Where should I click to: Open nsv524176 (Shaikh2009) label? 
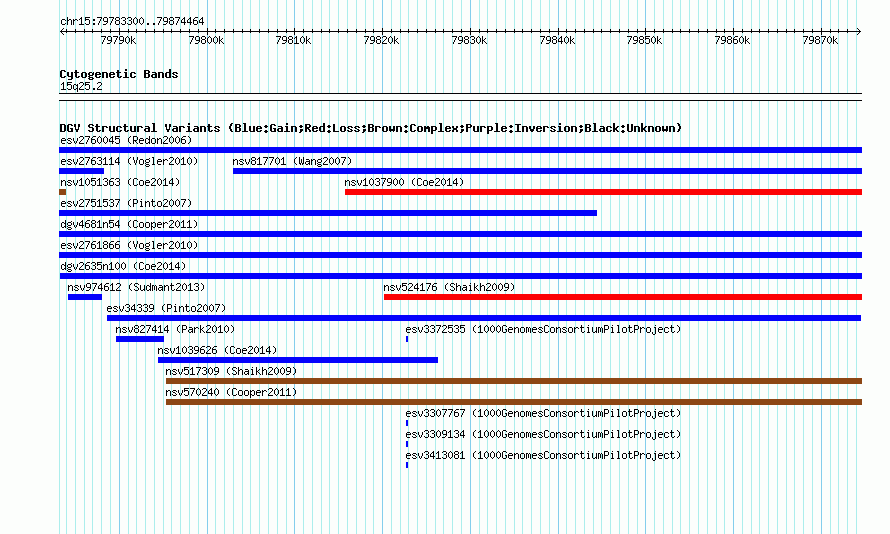coord(449,287)
